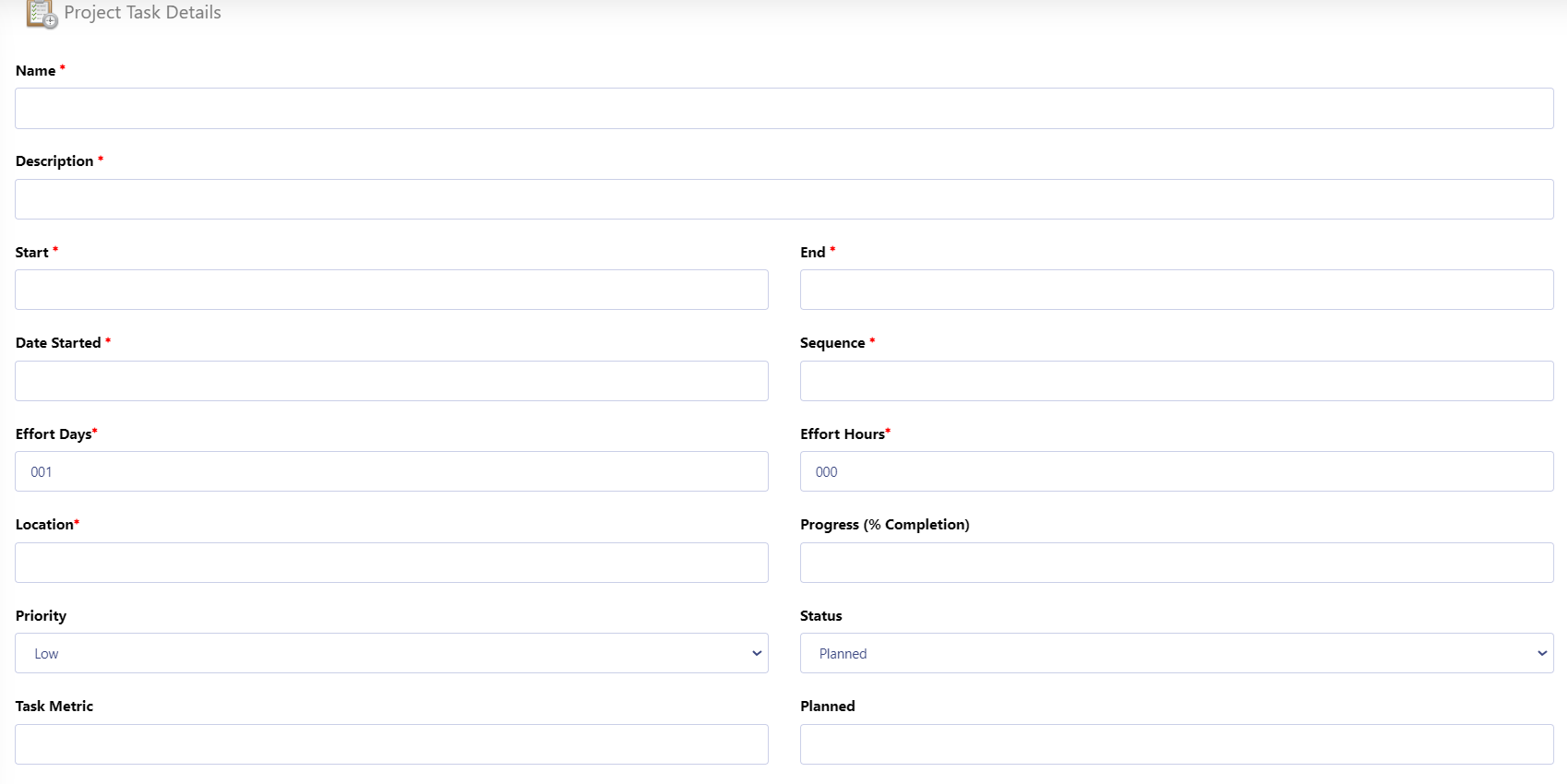Click the Date Started label

[58, 343]
